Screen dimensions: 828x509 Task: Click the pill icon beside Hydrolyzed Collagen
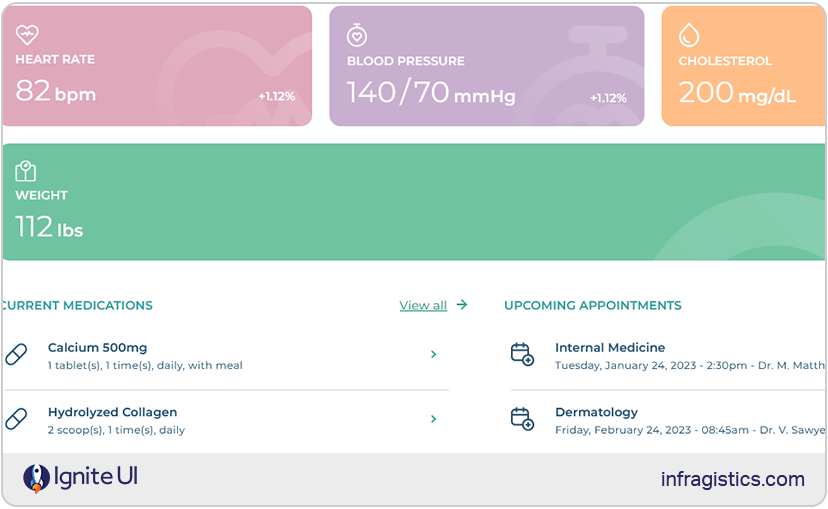pyautogui.click(x=16, y=419)
